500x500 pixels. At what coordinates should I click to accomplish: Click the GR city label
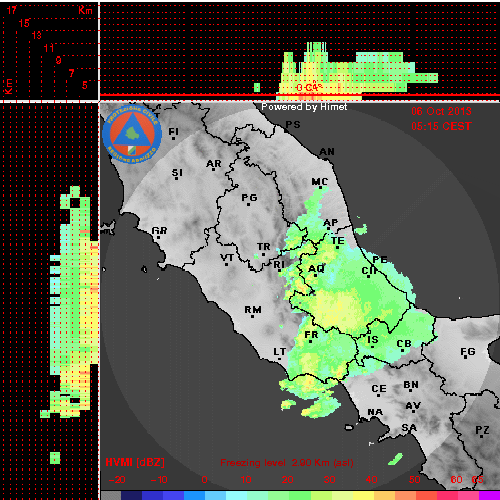pyautogui.click(x=159, y=230)
